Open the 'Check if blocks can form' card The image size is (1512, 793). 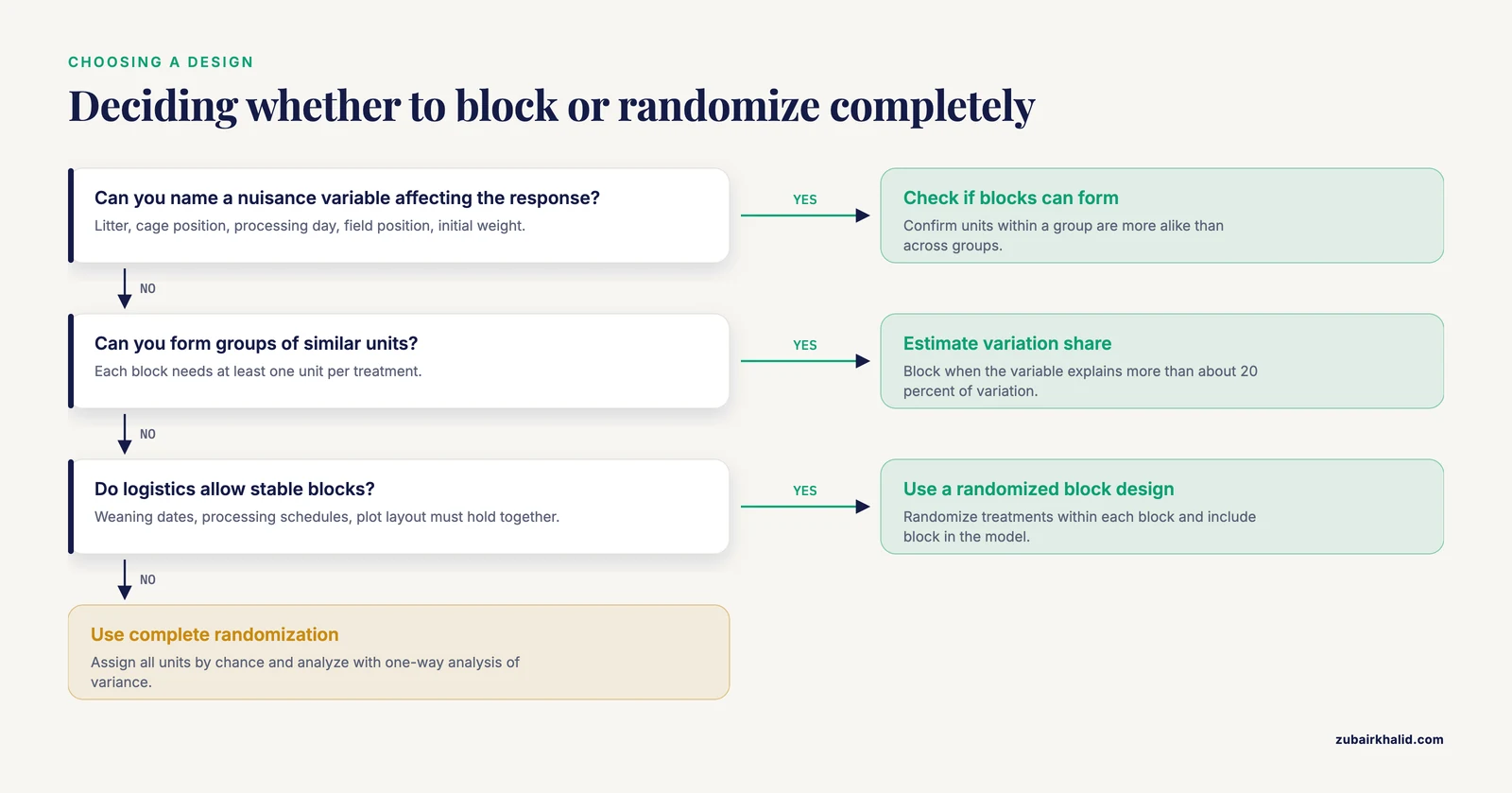1162,215
